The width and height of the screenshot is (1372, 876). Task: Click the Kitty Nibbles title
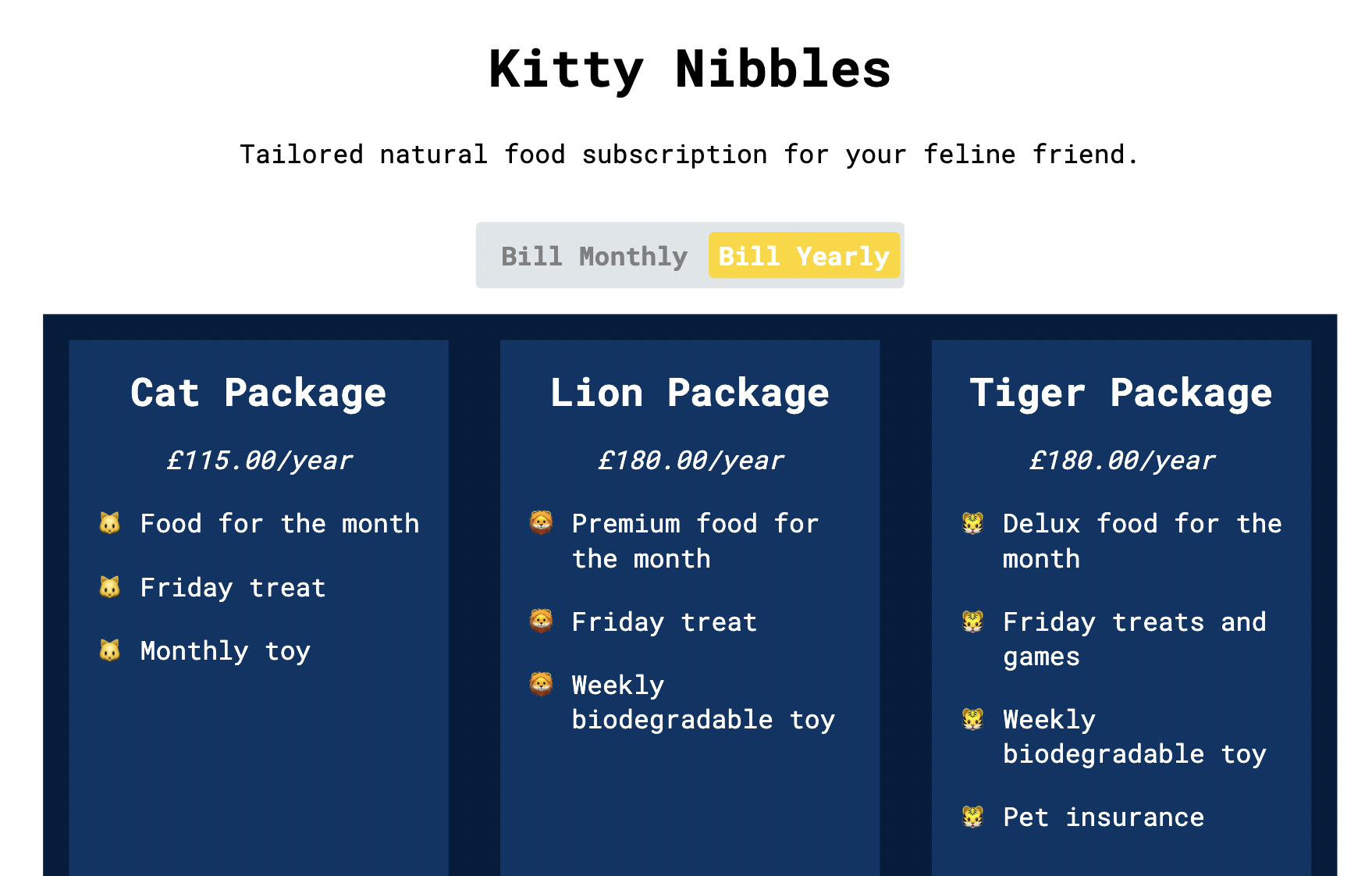(x=690, y=69)
